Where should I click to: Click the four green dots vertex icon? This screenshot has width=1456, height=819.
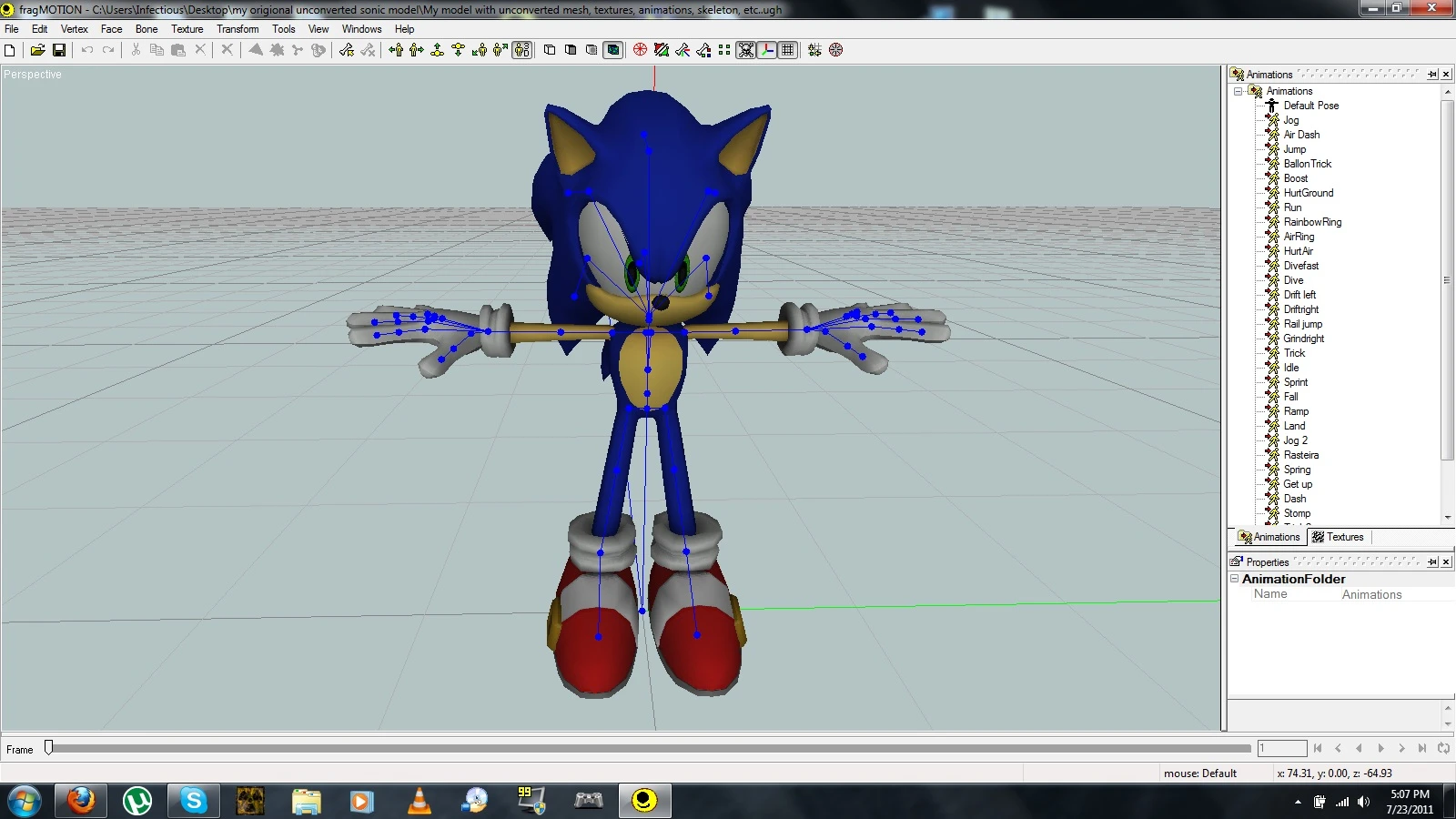click(724, 50)
